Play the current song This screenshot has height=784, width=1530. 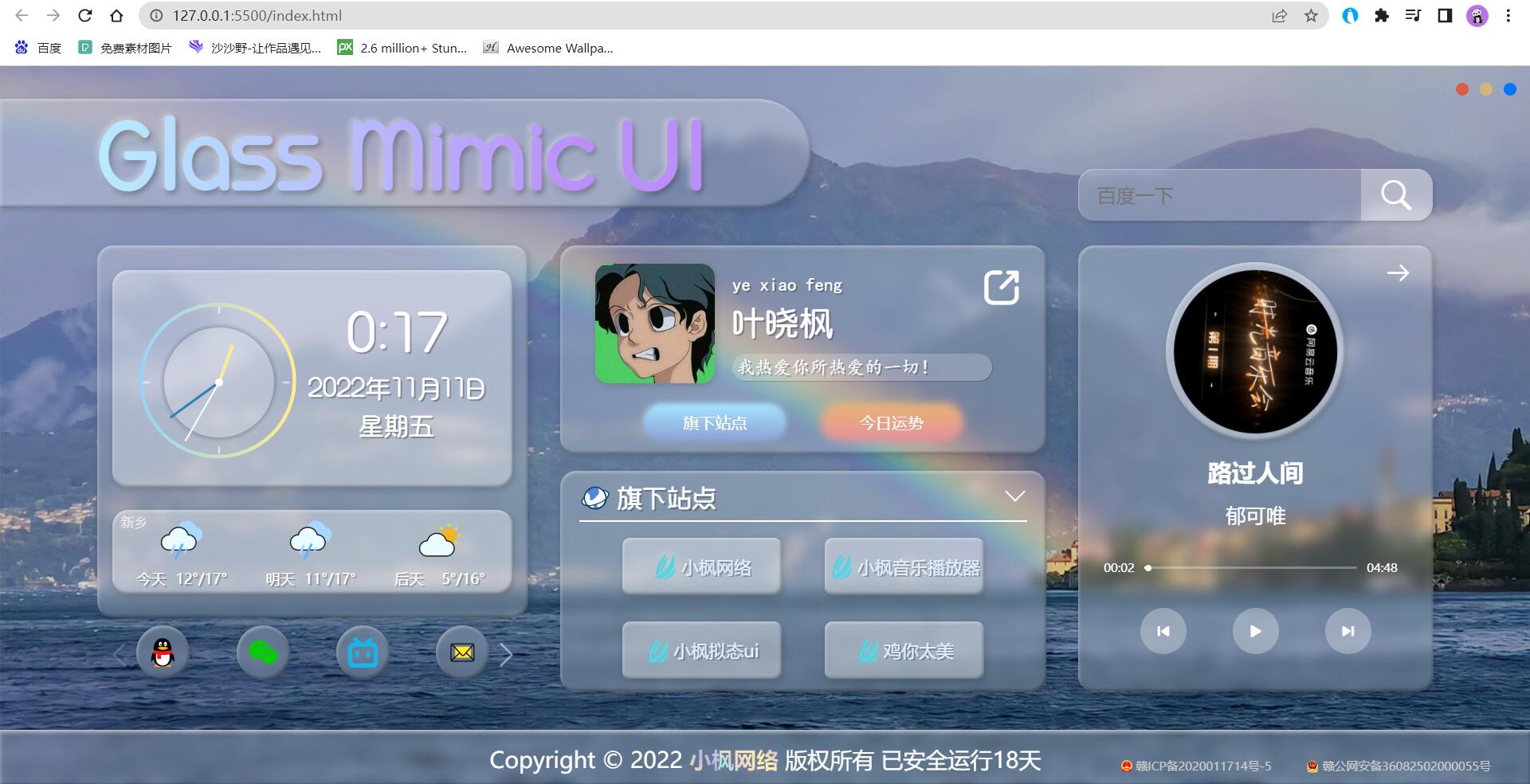pyautogui.click(x=1255, y=631)
